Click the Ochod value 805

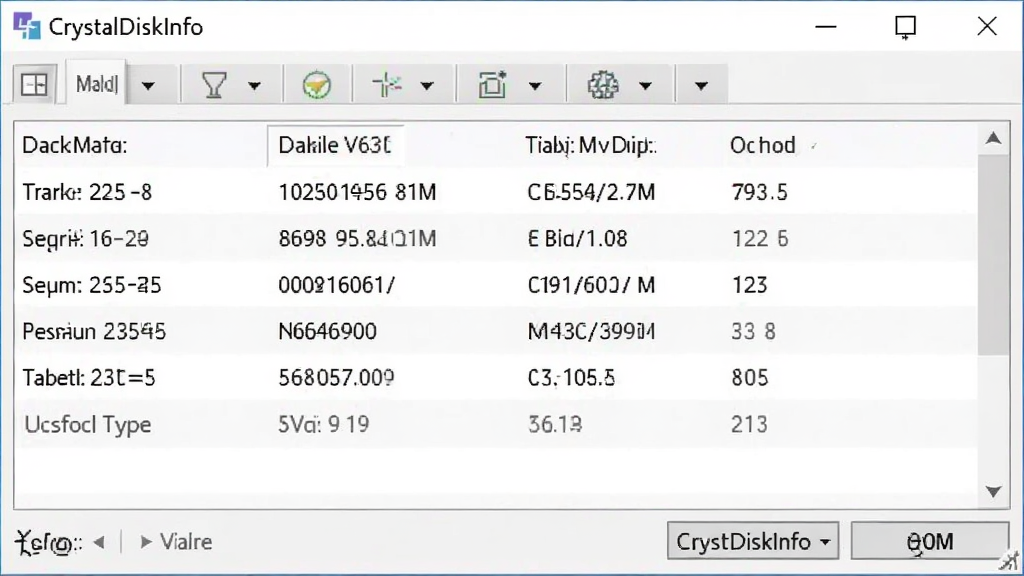pyautogui.click(x=750, y=377)
